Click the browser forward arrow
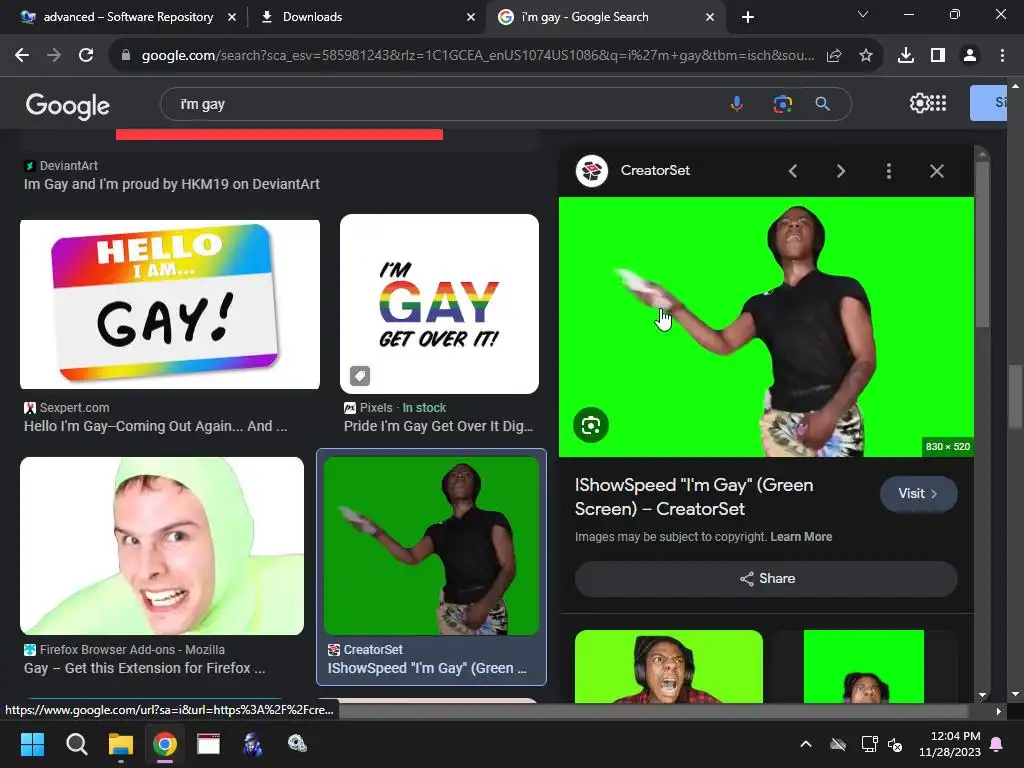 tap(54, 56)
